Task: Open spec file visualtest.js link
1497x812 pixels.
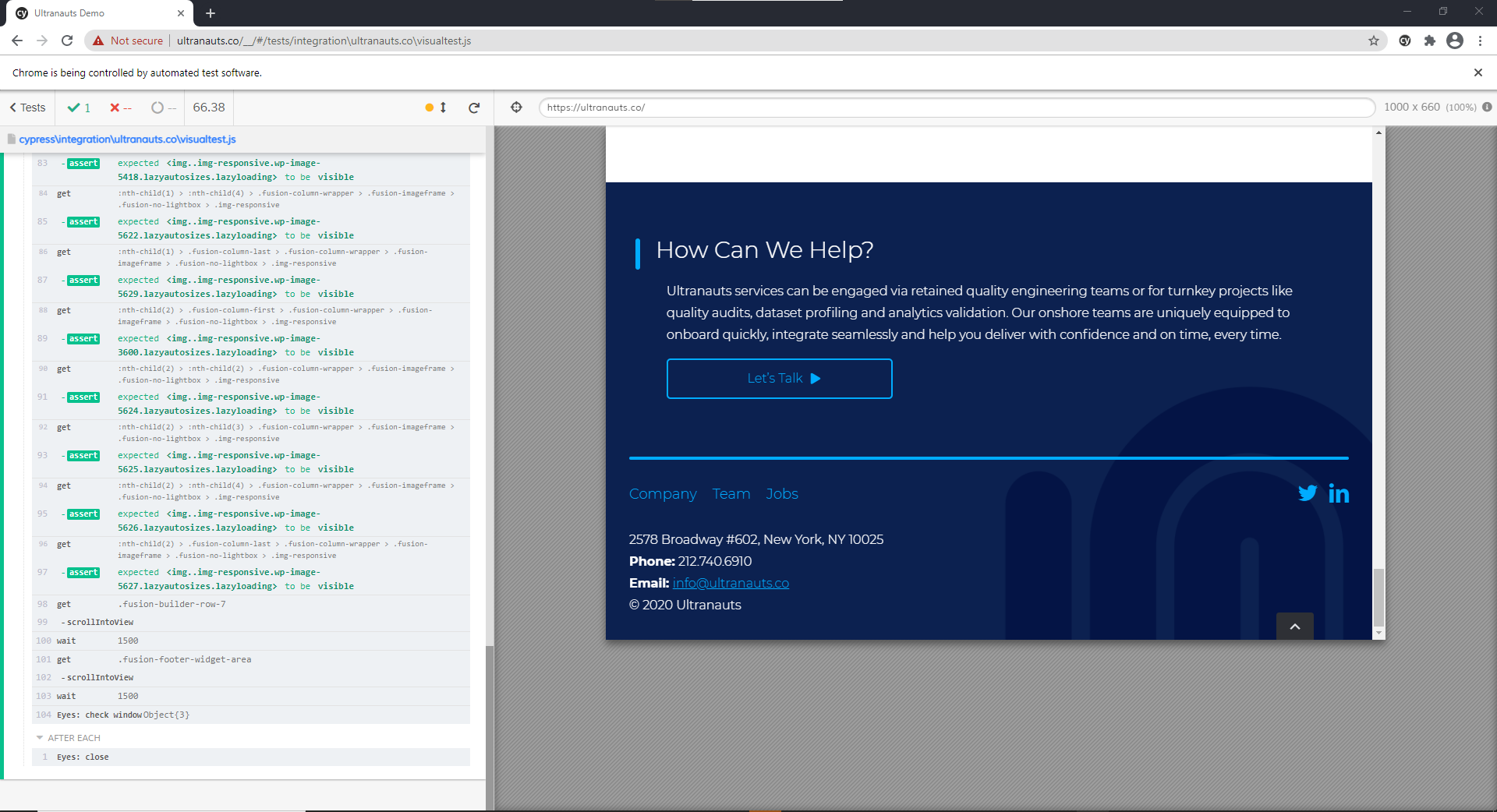Action: pos(127,139)
